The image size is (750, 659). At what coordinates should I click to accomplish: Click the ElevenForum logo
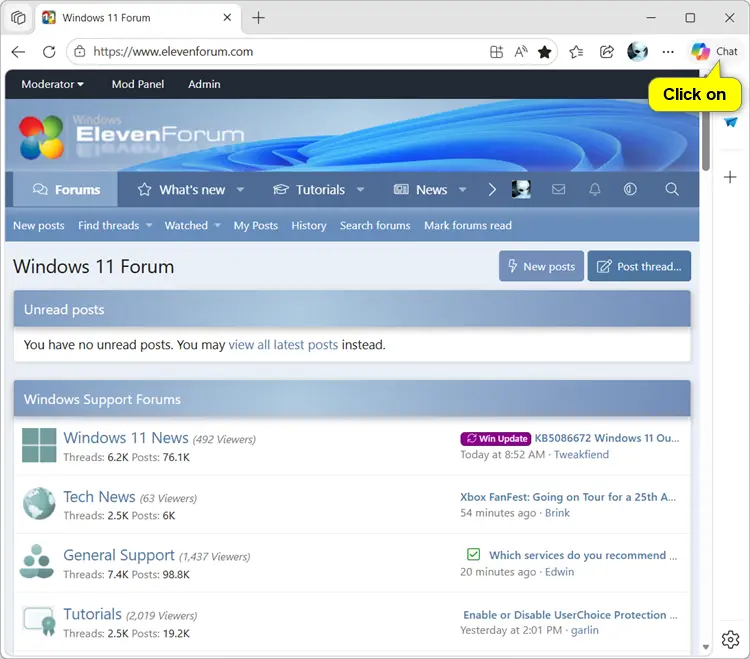[x=132, y=137]
